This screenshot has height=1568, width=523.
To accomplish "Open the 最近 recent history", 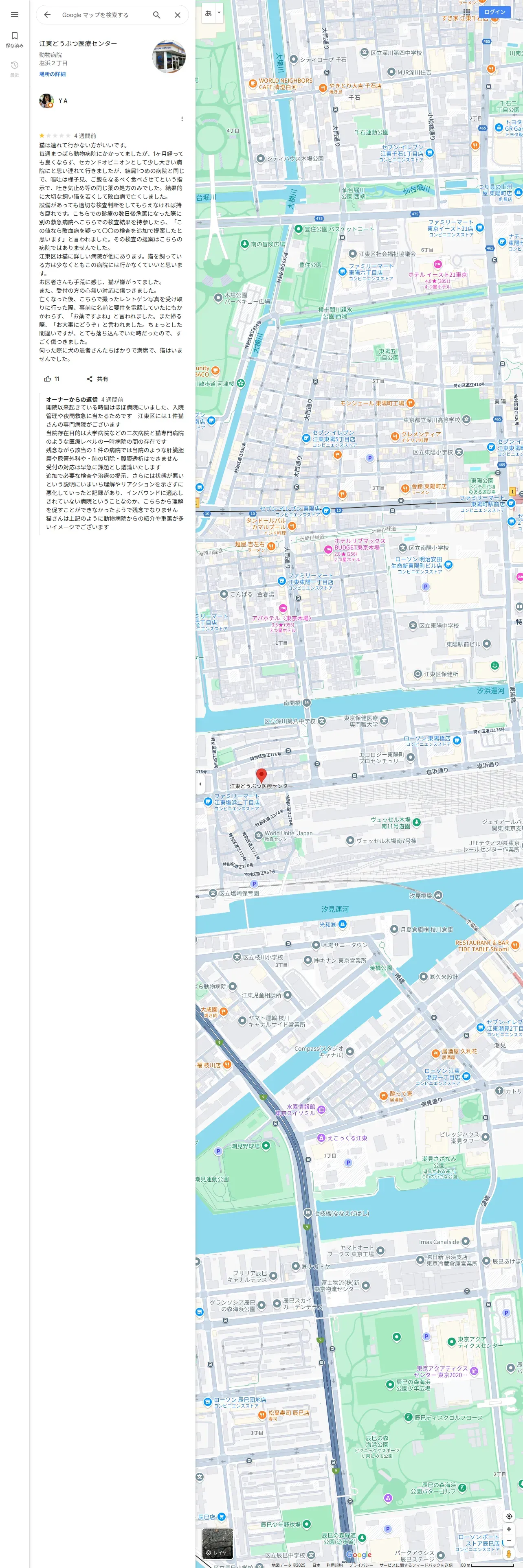I will 15,69.
